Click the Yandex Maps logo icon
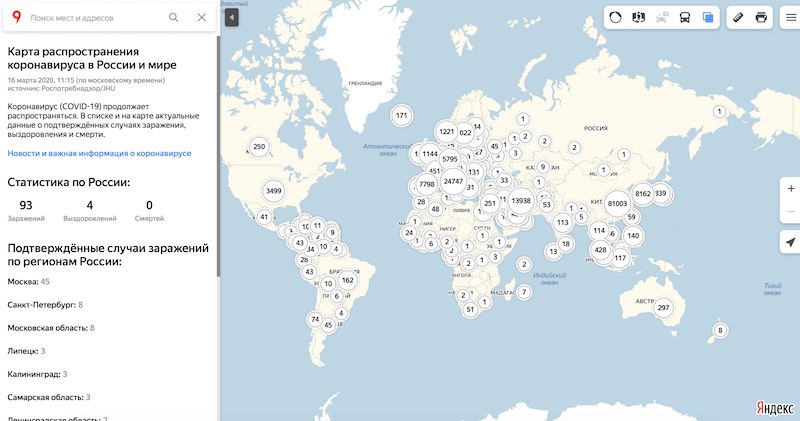Viewport: 800px width, 421px height. coord(16,17)
